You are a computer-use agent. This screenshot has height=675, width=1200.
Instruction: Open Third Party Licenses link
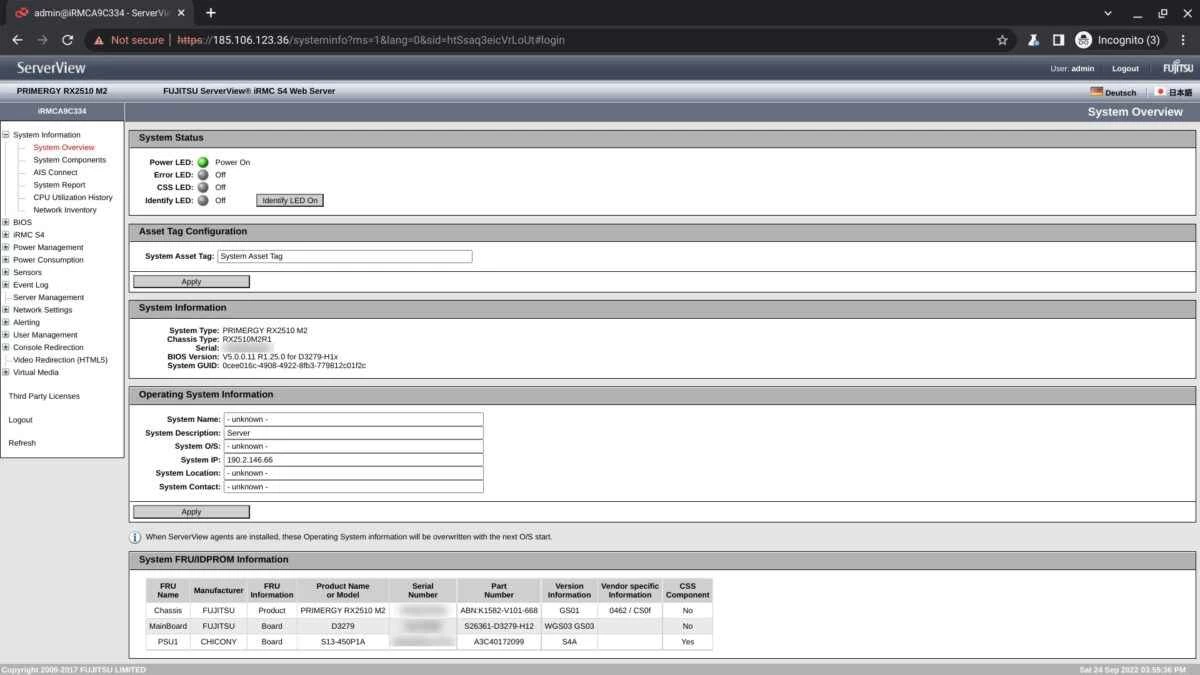coord(44,396)
